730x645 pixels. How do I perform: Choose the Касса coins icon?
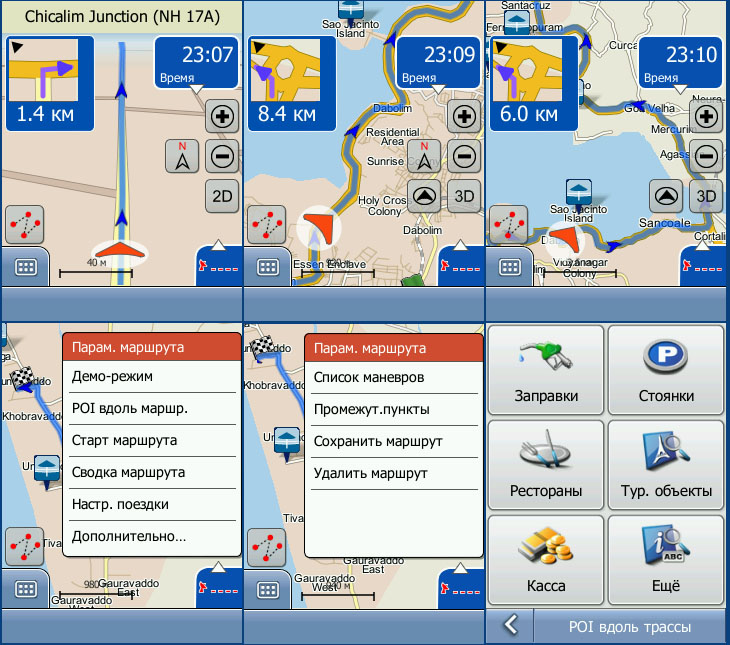545,560
